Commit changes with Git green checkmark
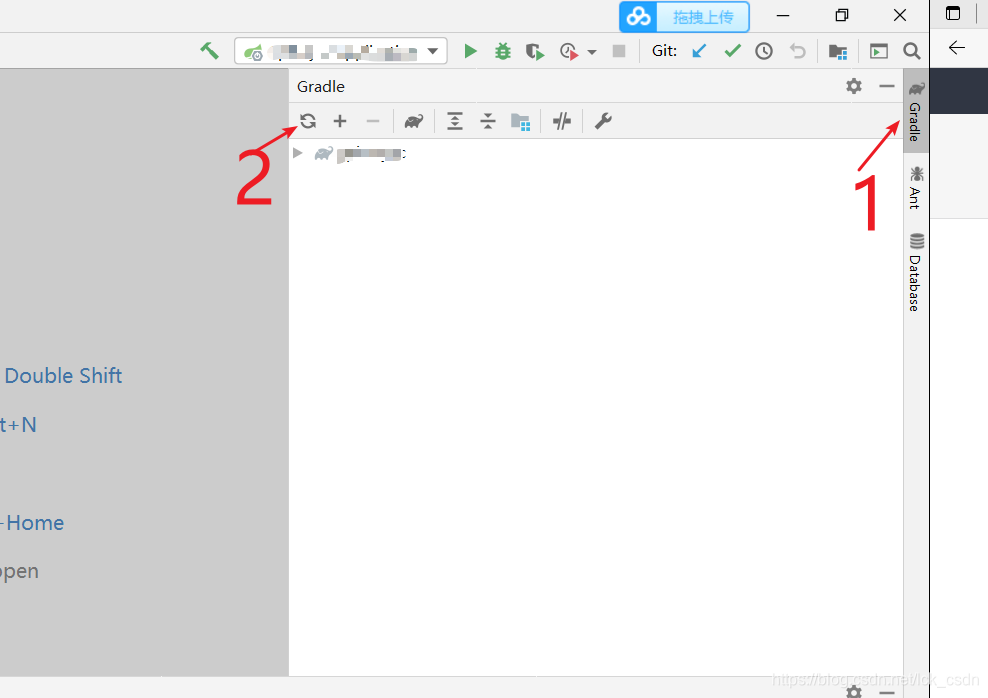 pyautogui.click(x=732, y=51)
